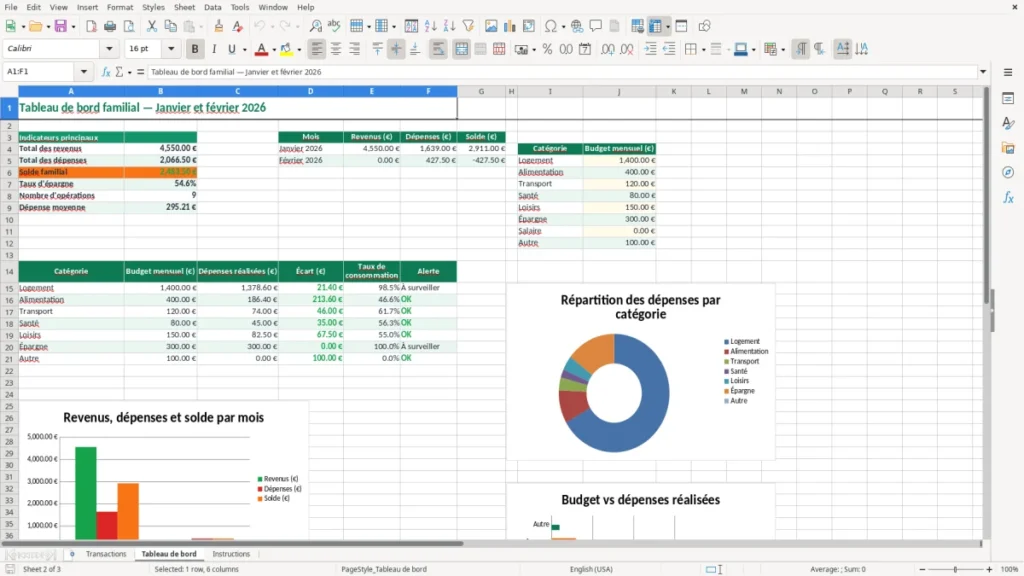The height and width of the screenshot is (576, 1024).
Task: Insert a comment
Action: tap(596, 26)
